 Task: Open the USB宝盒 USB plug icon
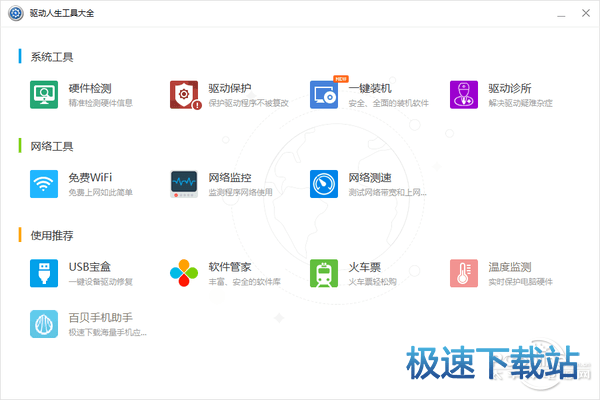(44, 273)
